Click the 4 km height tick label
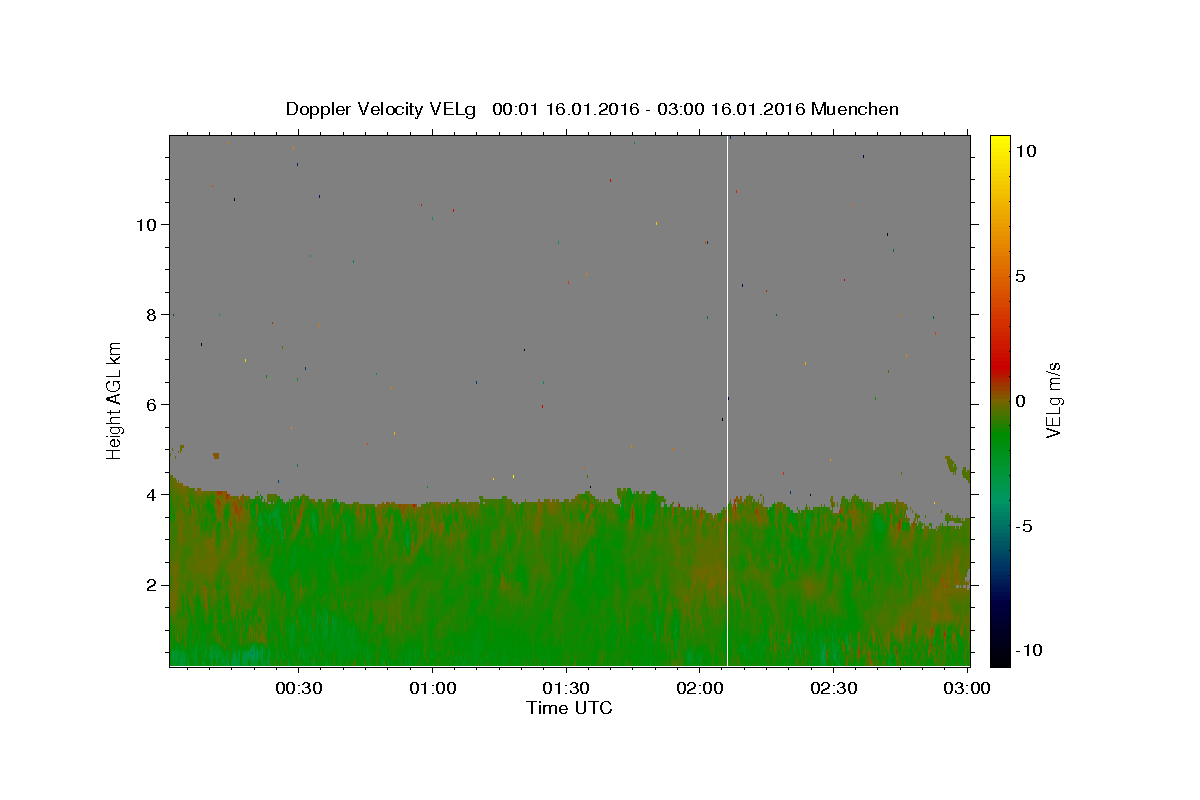This screenshot has height=800, width=1200. [151, 494]
